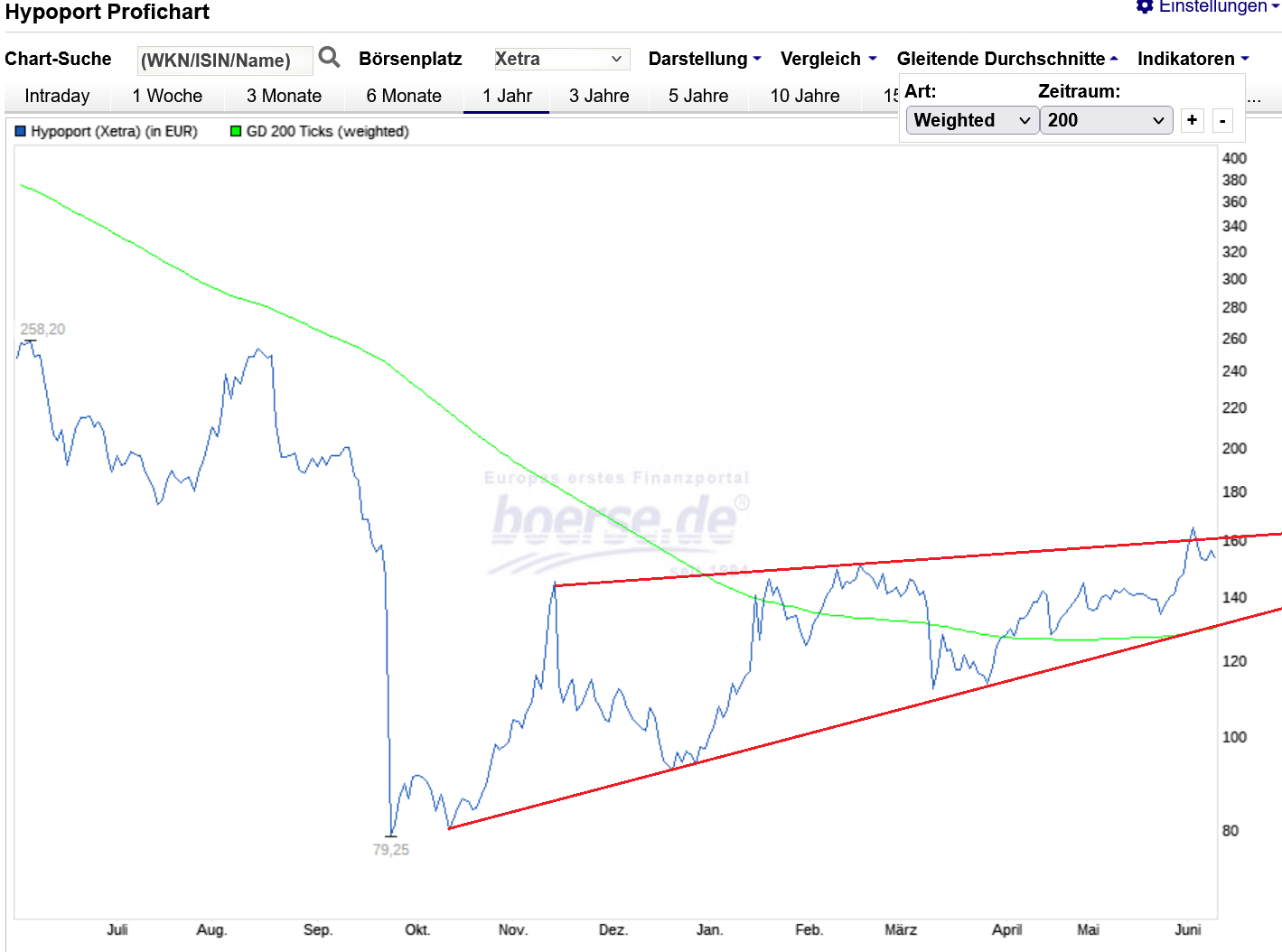The width and height of the screenshot is (1282, 952).
Task: Select the 5 Jahre timeframe tab
Action: (697, 96)
